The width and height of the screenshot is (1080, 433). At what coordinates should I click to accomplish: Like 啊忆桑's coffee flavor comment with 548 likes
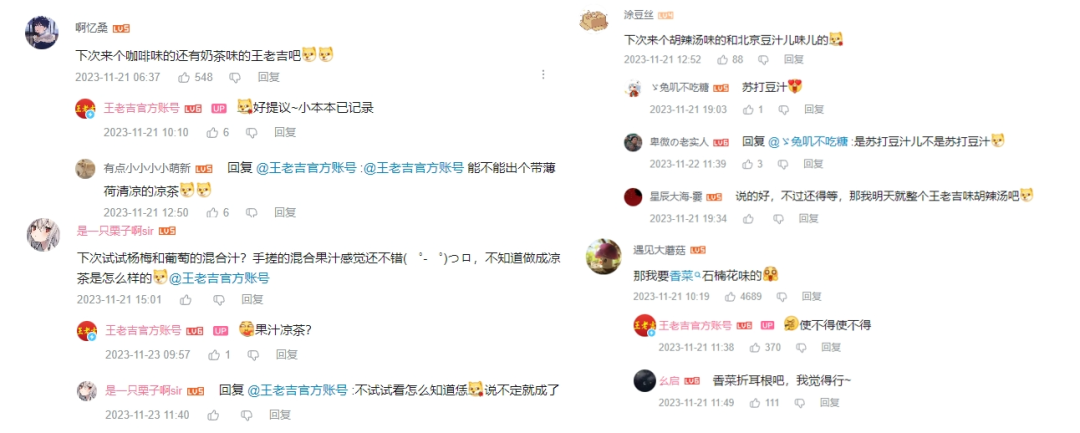(184, 77)
